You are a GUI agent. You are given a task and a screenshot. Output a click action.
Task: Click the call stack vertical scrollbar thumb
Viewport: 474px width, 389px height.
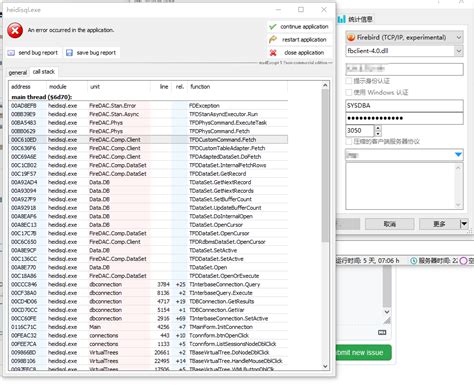click(325, 166)
